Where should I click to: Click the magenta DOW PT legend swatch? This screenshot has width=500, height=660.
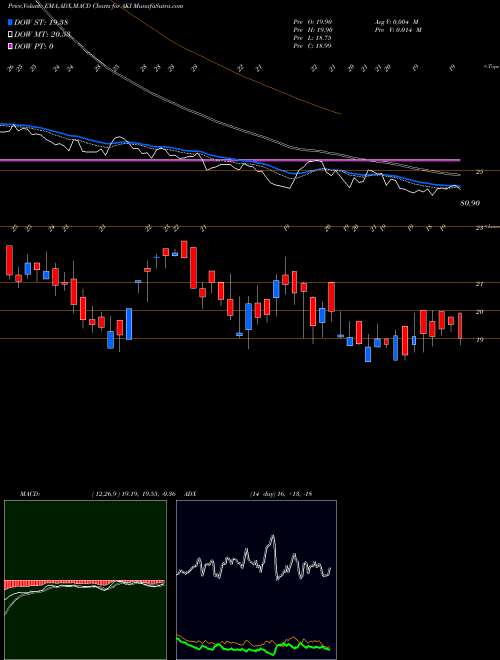tap(10, 46)
